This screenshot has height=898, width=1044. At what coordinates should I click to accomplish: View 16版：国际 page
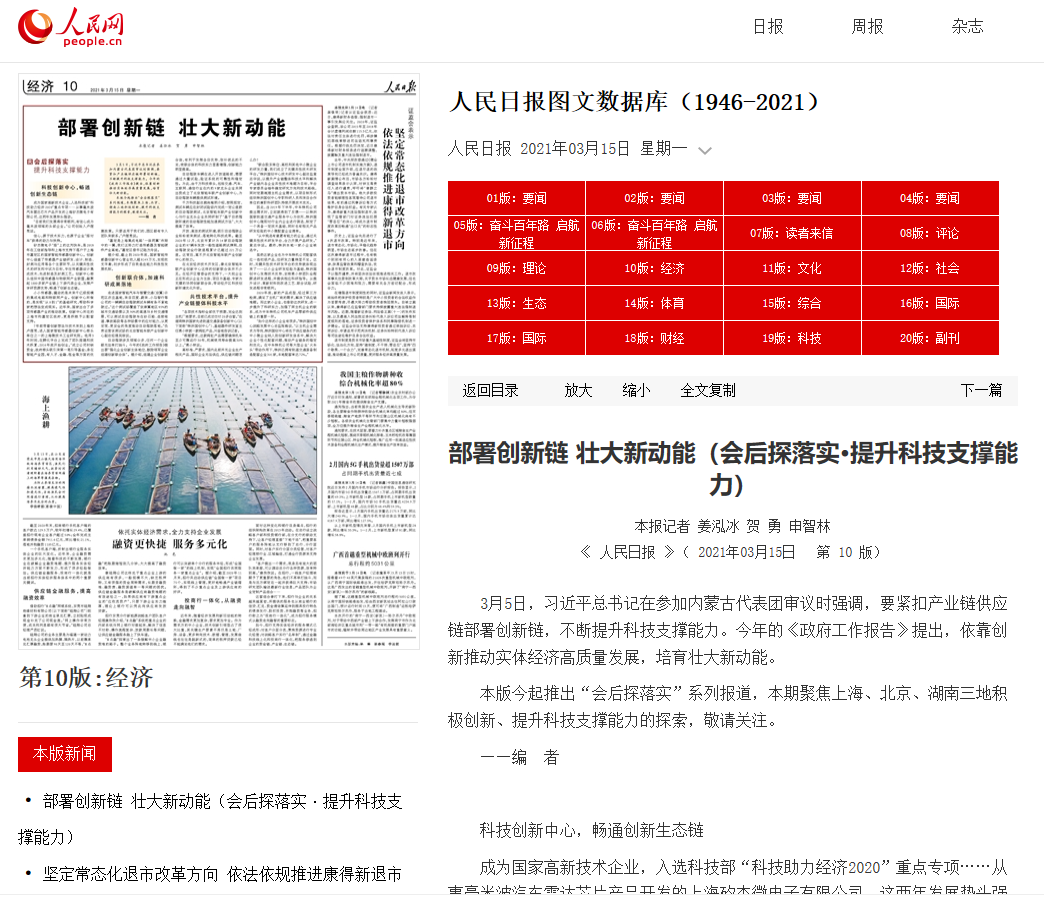pyautogui.click(x=929, y=304)
